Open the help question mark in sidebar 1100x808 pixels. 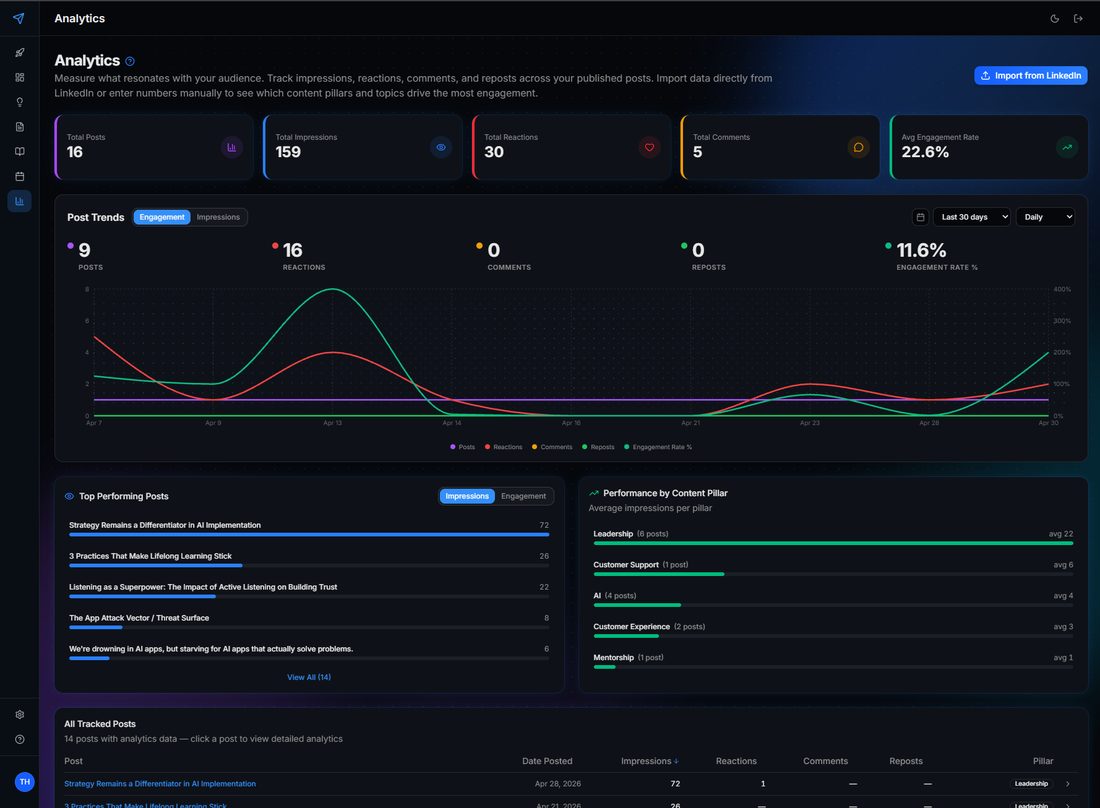click(20, 739)
